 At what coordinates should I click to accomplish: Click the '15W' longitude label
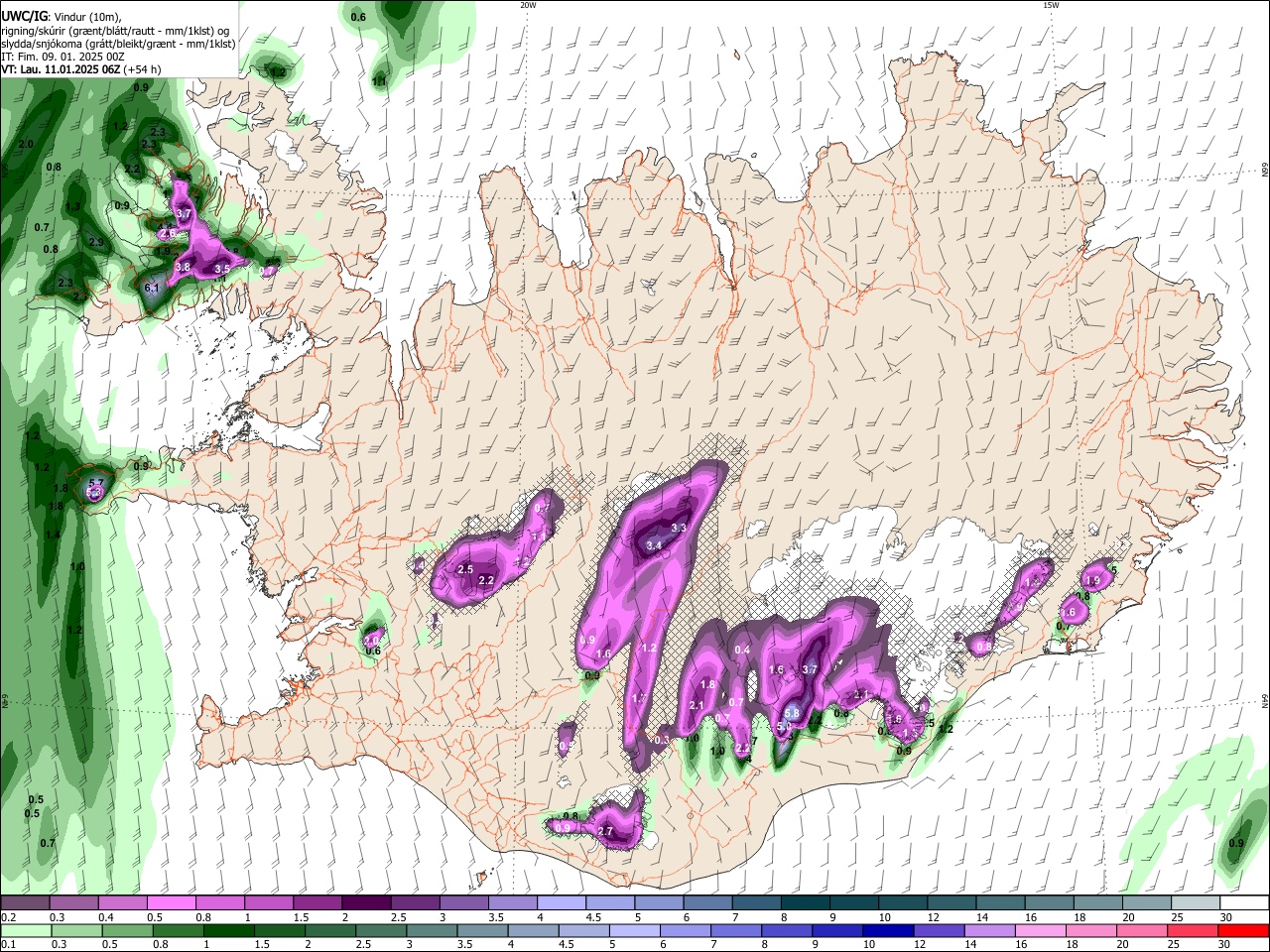[1051, 5]
